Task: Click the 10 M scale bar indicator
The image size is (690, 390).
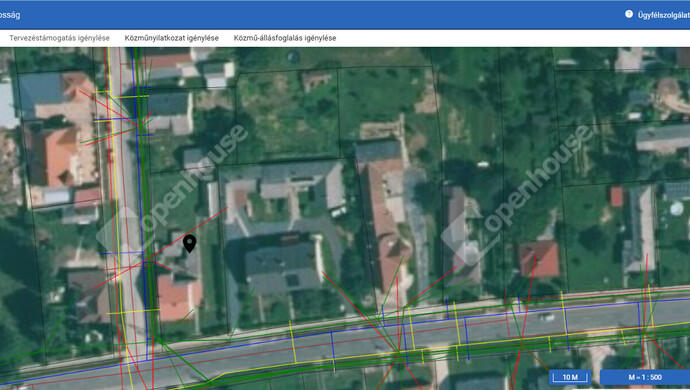Action: pyautogui.click(x=570, y=377)
